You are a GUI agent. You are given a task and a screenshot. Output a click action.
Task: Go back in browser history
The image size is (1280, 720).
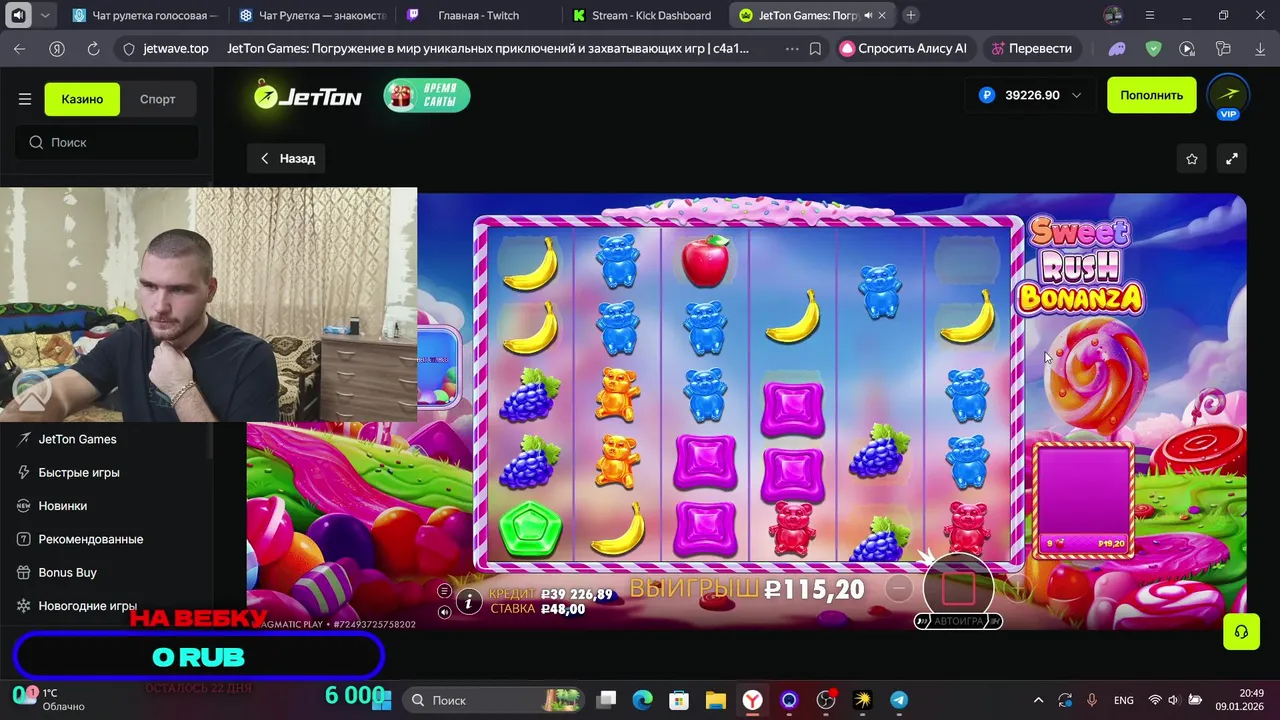click(x=20, y=48)
